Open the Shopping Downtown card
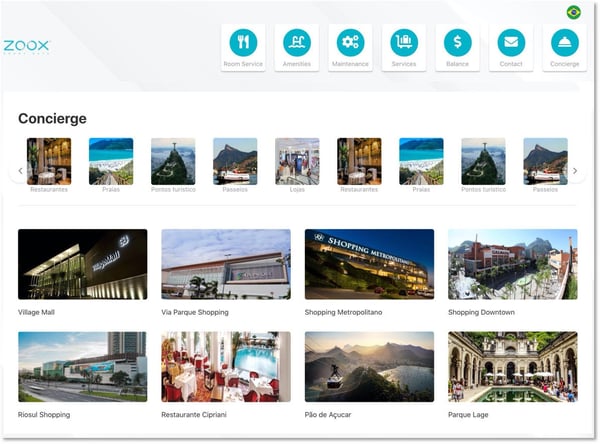The width and height of the screenshot is (600, 444). coord(512,264)
